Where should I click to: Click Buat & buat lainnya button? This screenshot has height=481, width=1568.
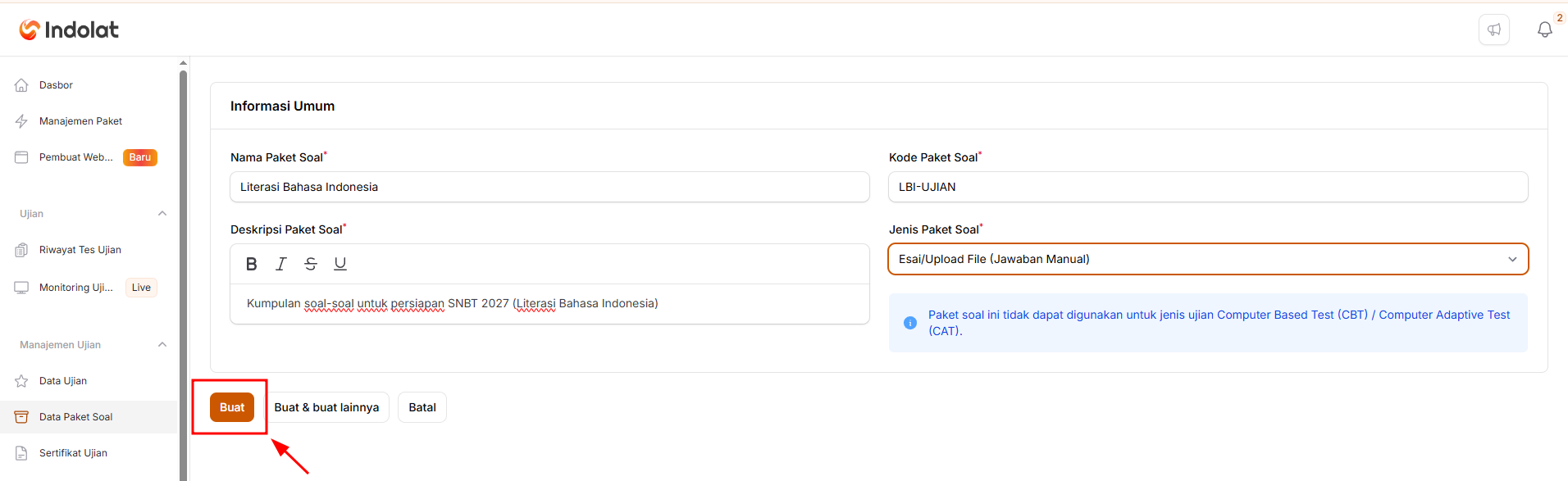tap(326, 407)
